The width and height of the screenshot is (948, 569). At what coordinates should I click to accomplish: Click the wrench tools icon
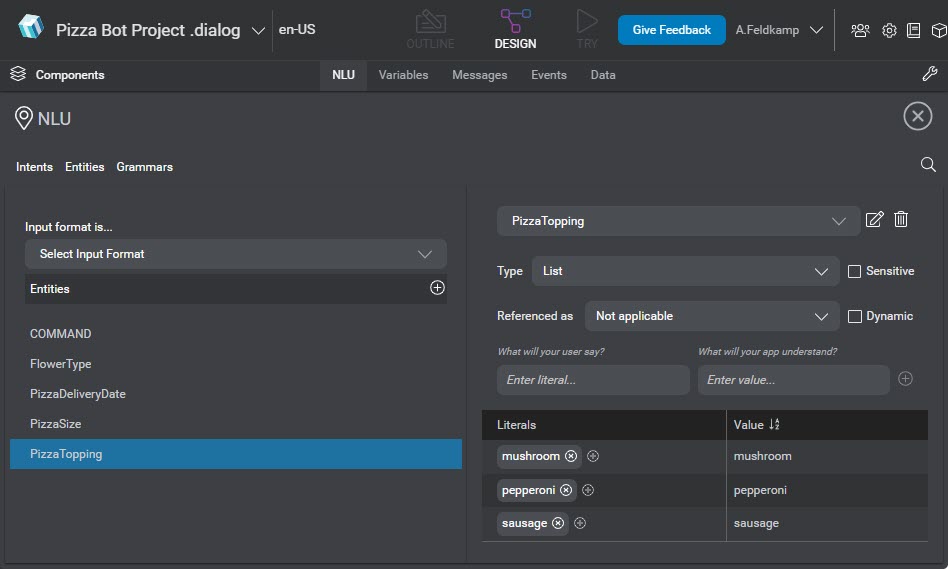929,75
